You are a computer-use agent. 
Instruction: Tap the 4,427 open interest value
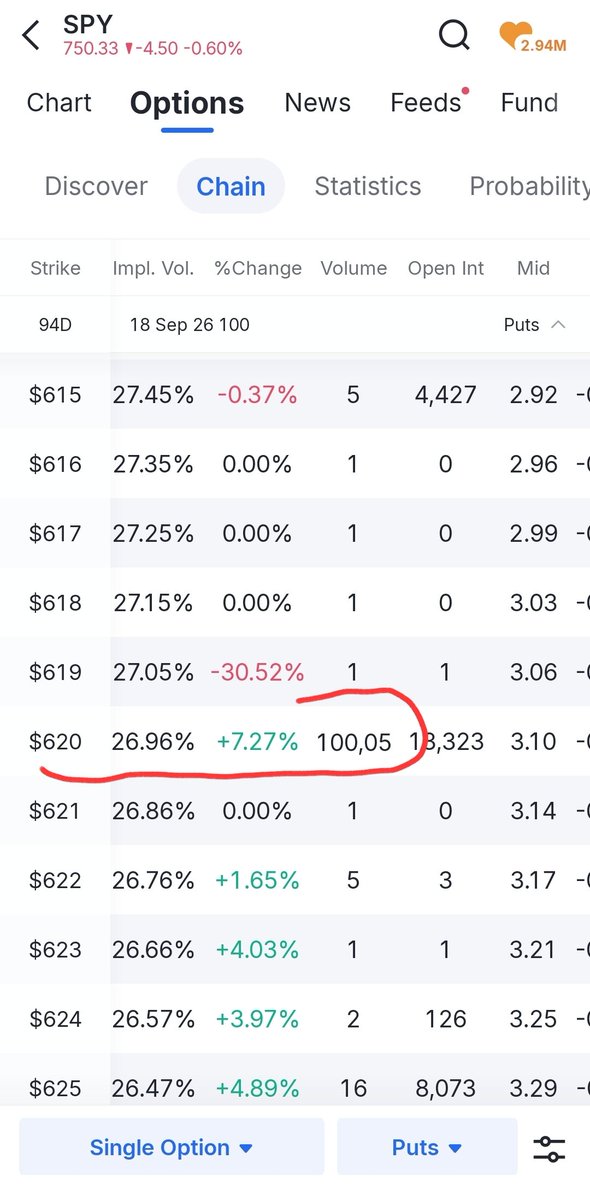[446, 395]
